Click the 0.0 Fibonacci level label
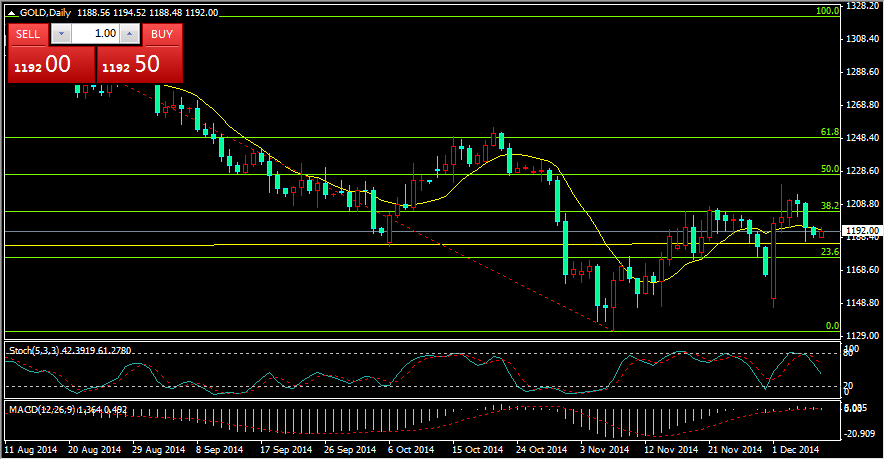885x460 pixels. click(831, 326)
